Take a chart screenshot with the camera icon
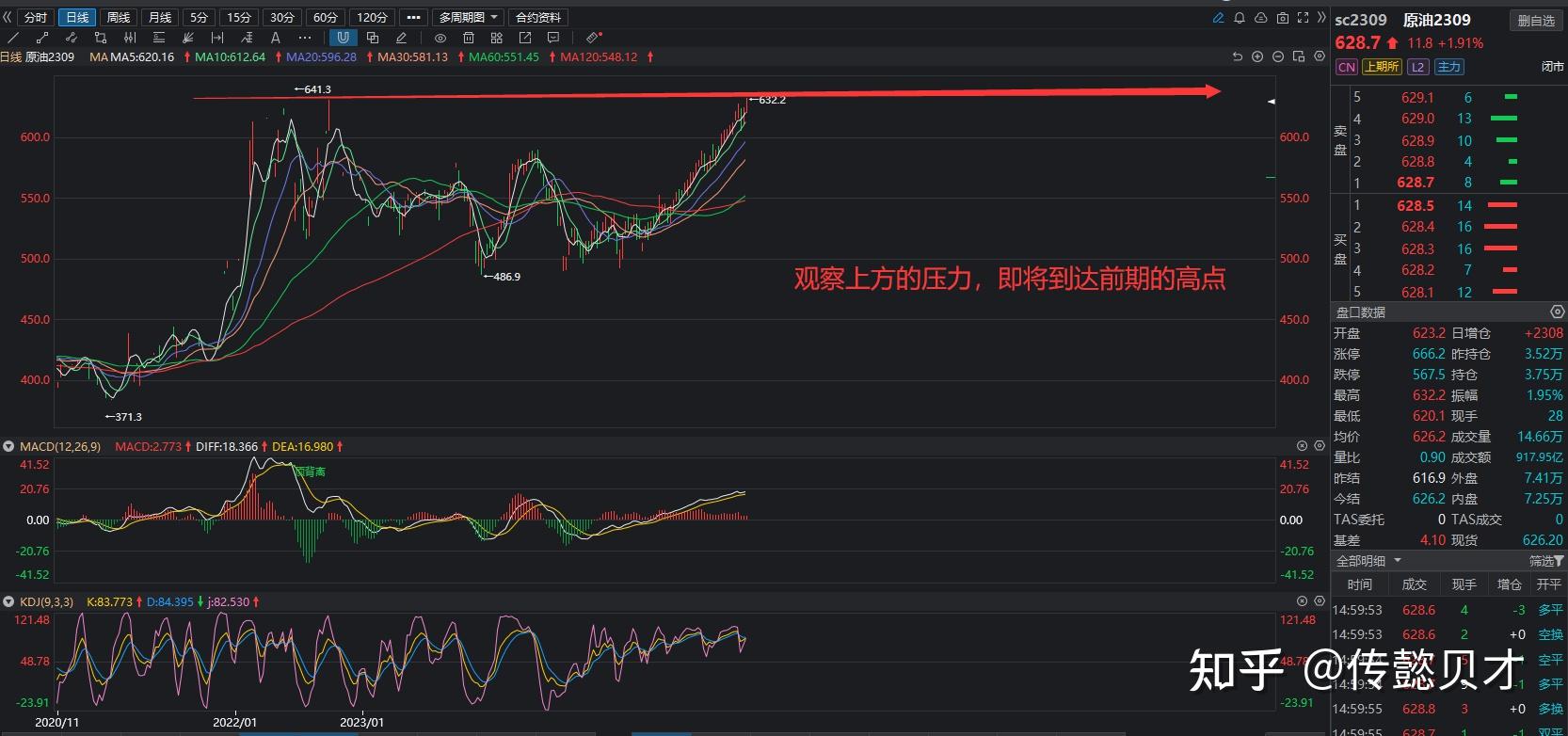The image size is (1568, 736). pos(1282,18)
